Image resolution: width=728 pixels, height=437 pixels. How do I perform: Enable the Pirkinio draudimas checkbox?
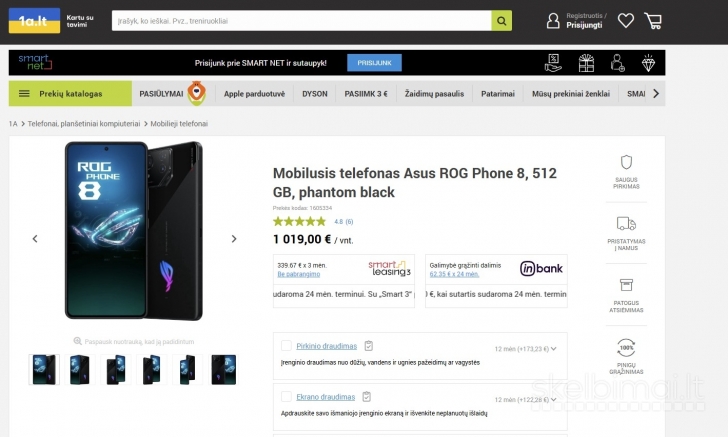287,345
